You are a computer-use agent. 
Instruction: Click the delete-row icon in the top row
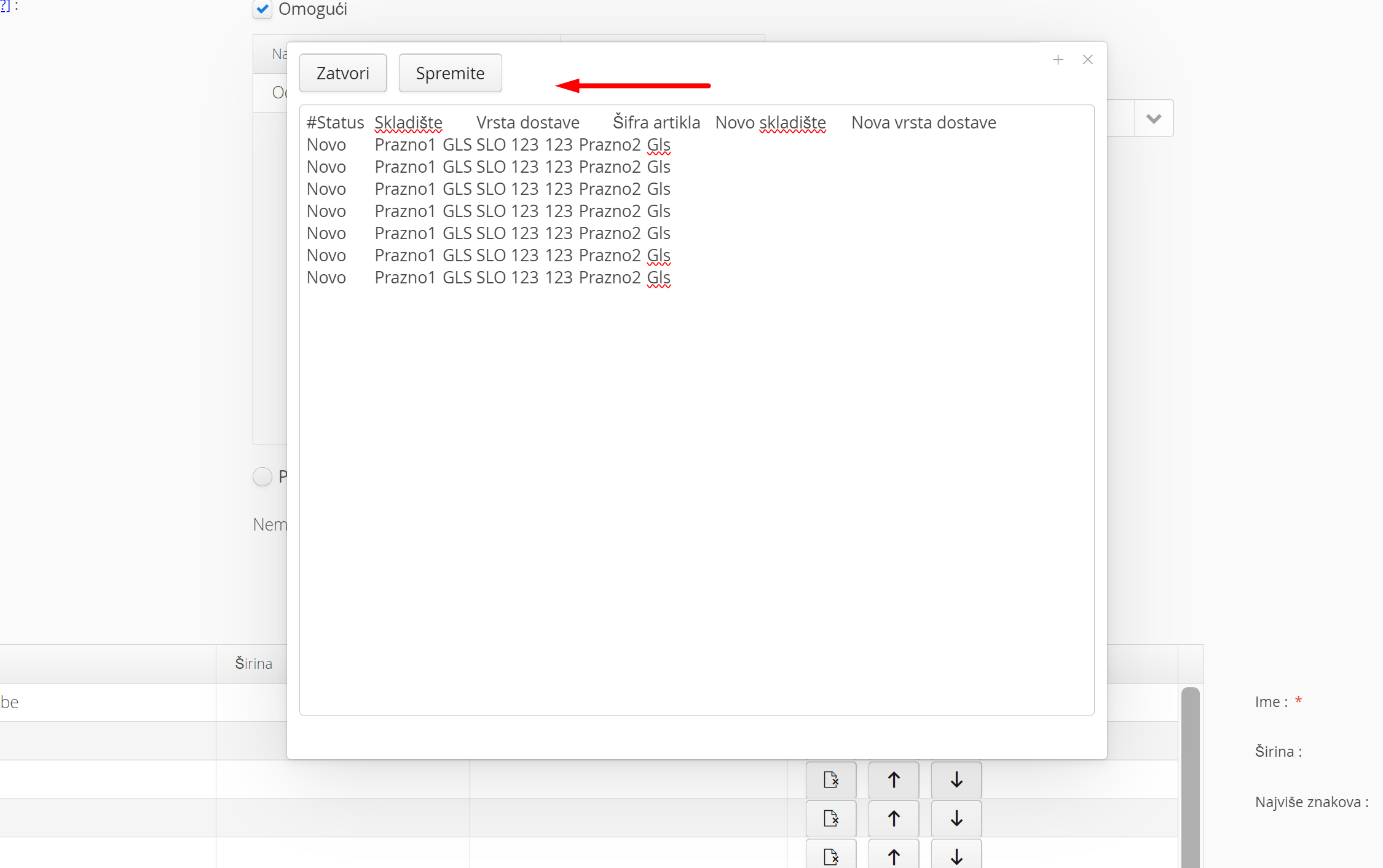coord(830,780)
